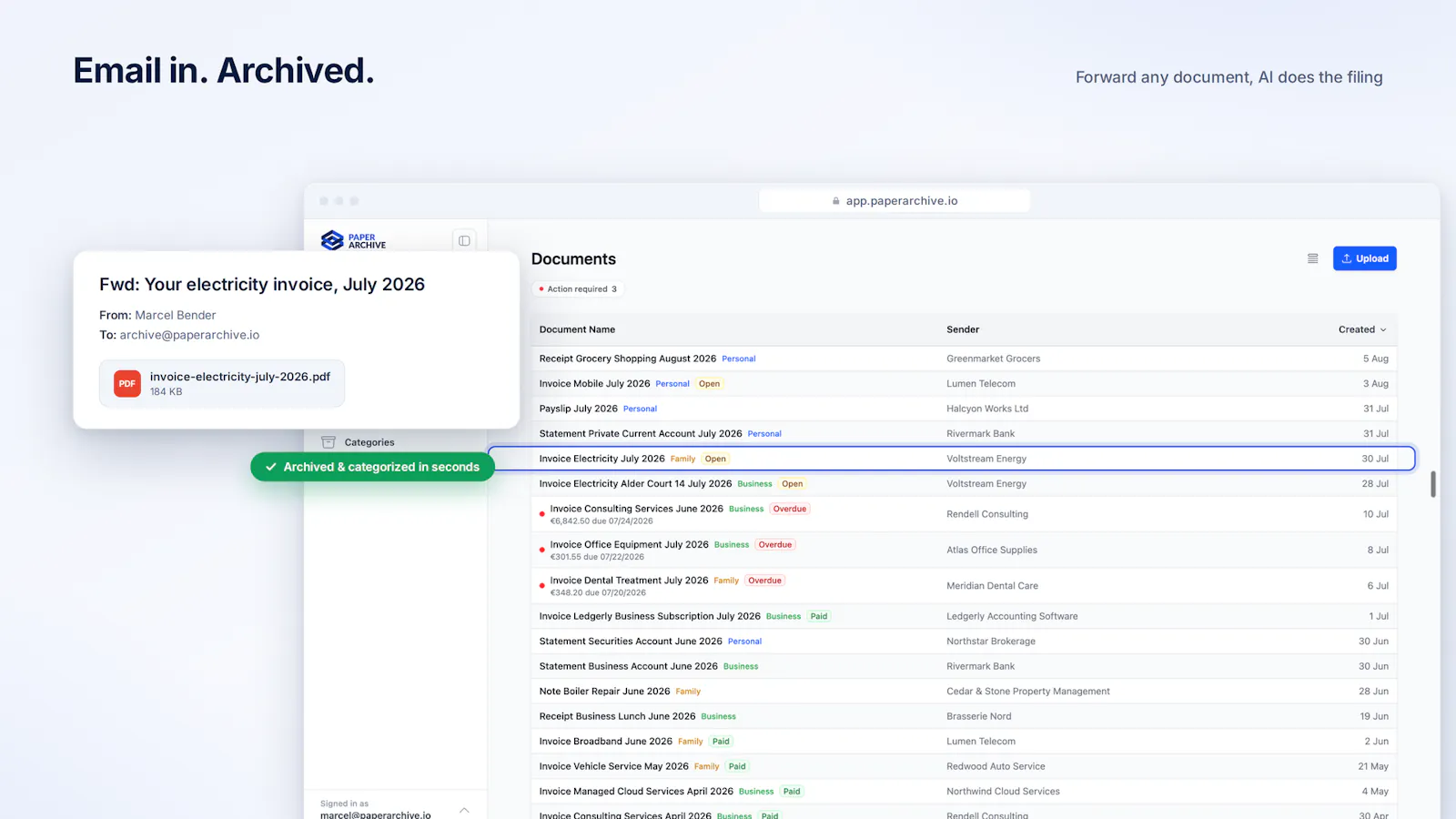
Task: Open Payslip July 2026 document
Action: [x=578, y=409]
